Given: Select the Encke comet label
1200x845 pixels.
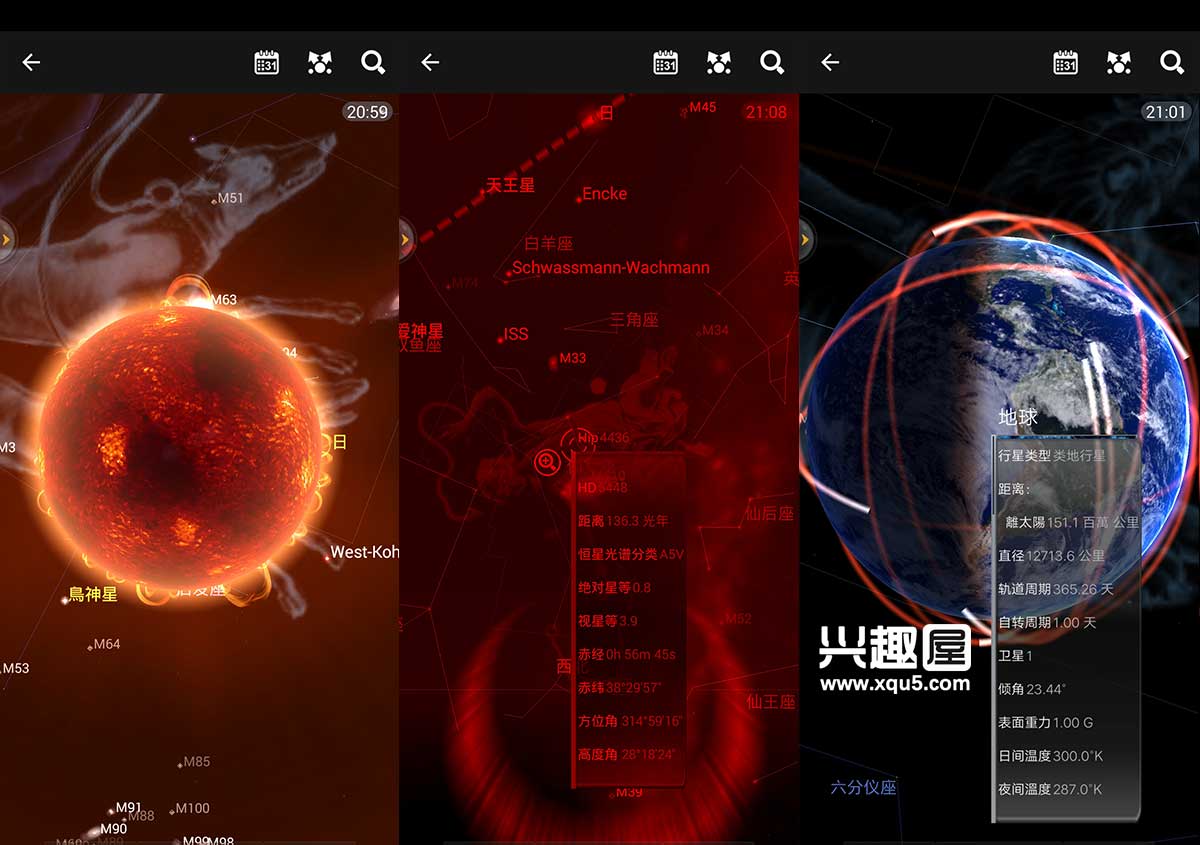Looking at the screenshot, I should tap(605, 194).
